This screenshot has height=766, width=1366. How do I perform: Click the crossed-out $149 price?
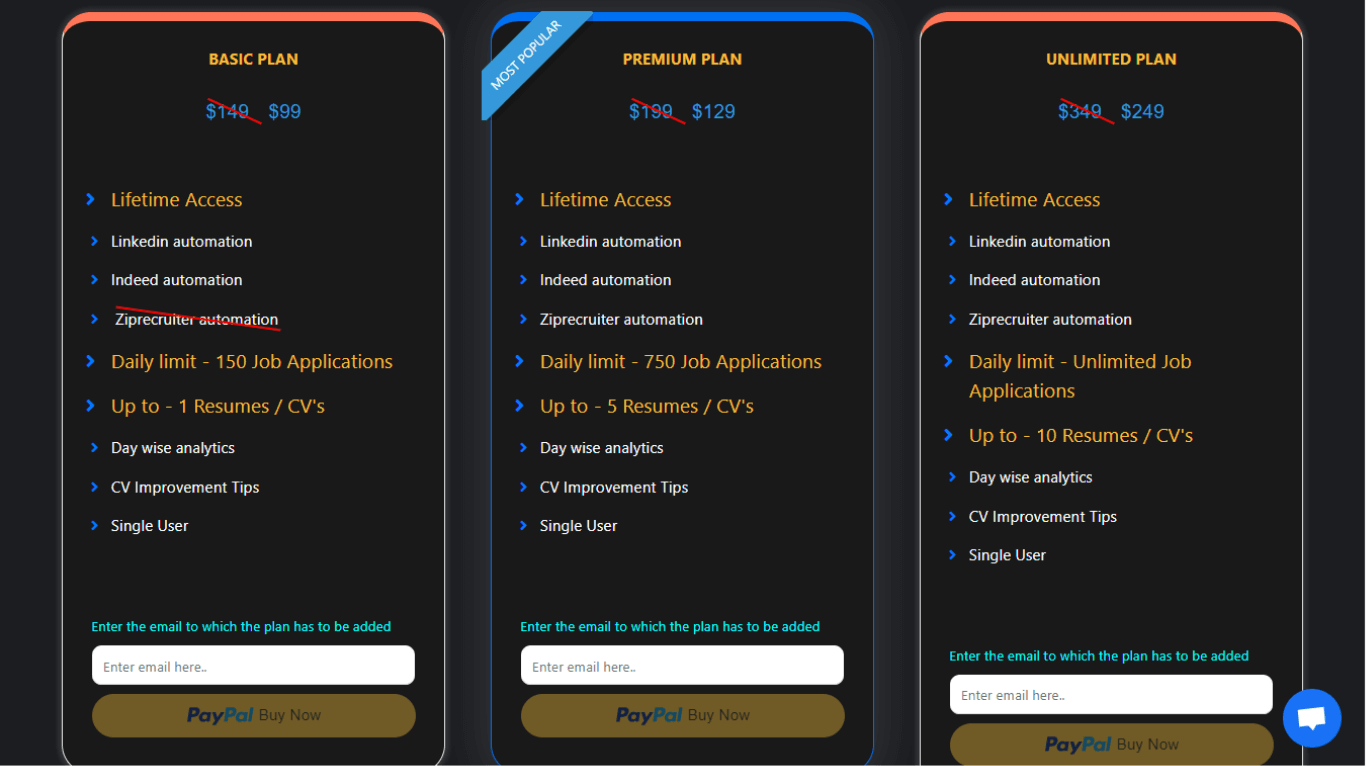pos(230,111)
